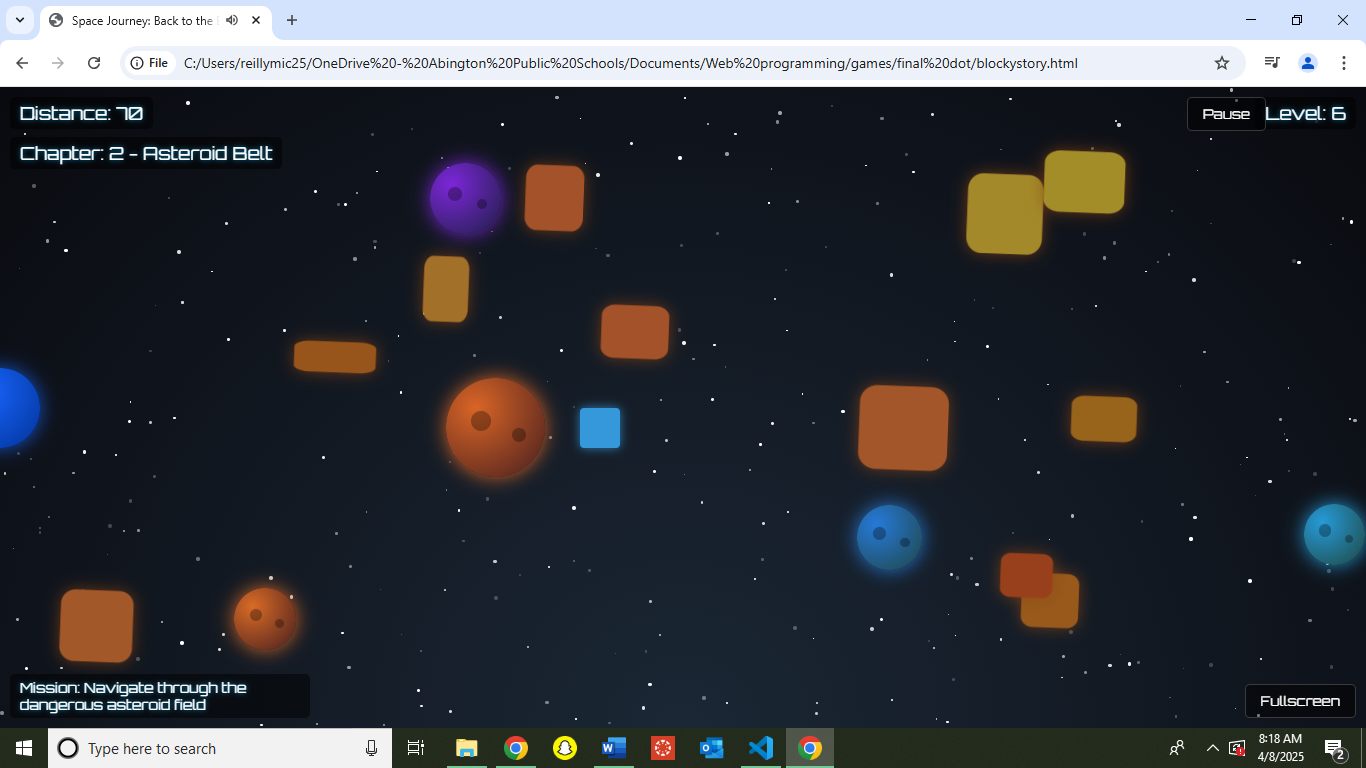
Task: Open the Windows Task View
Action: point(416,748)
